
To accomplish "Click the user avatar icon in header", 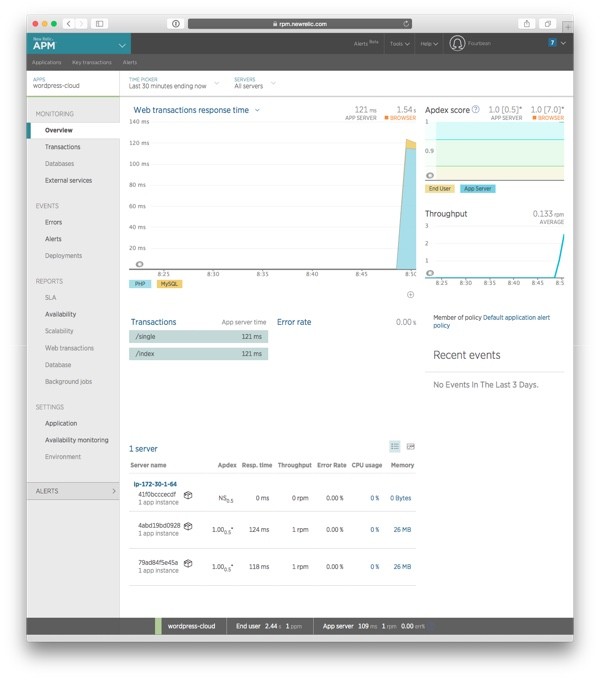I will tap(457, 43).
